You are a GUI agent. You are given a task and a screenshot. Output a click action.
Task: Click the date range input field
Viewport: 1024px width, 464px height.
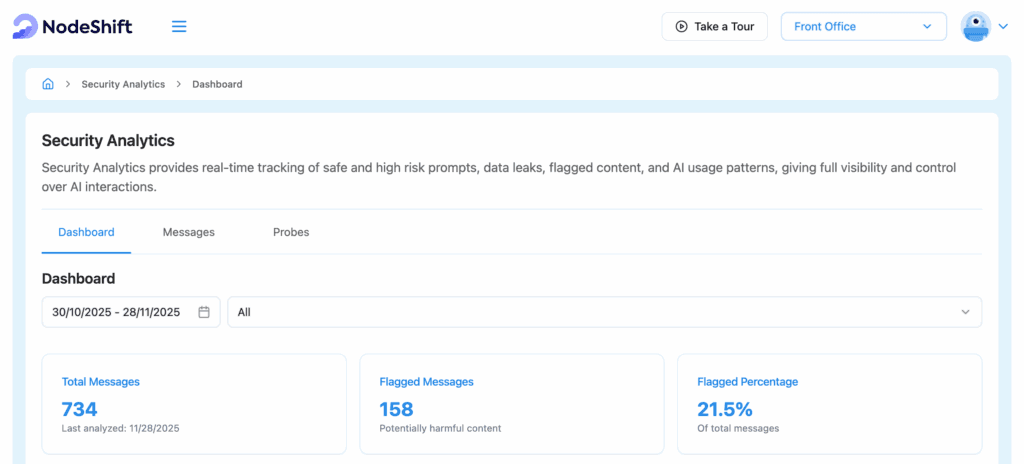point(116,312)
